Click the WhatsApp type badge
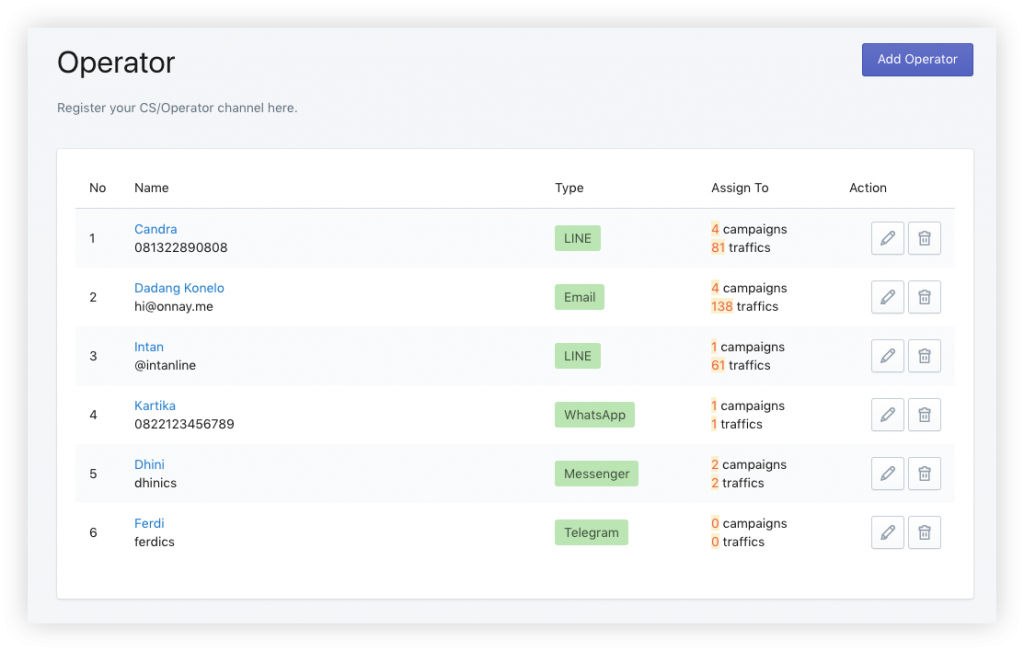 pyautogui.click(x=594, y=415)
